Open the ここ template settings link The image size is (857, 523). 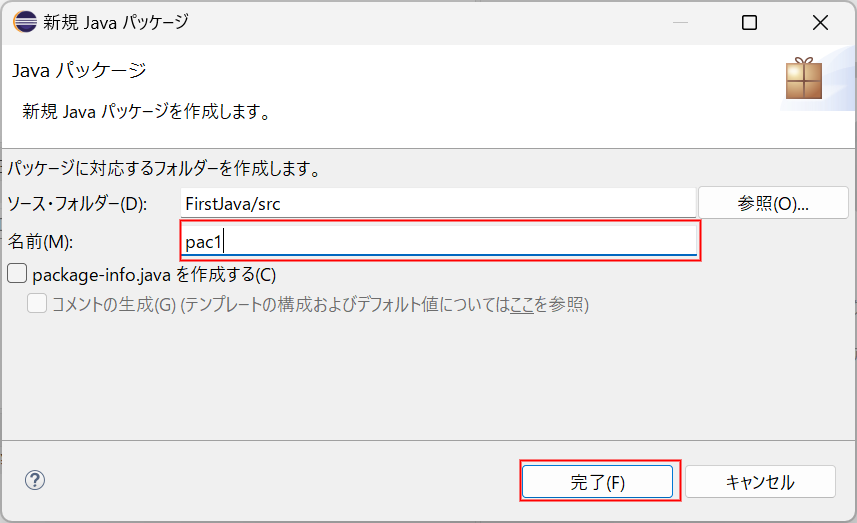(521, 304)
